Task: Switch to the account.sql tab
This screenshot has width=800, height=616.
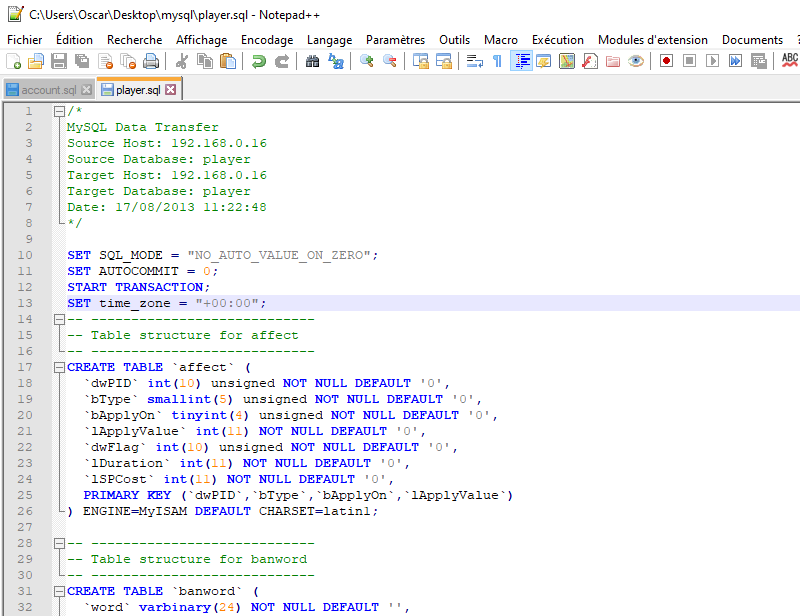Action: click(48, 90)
